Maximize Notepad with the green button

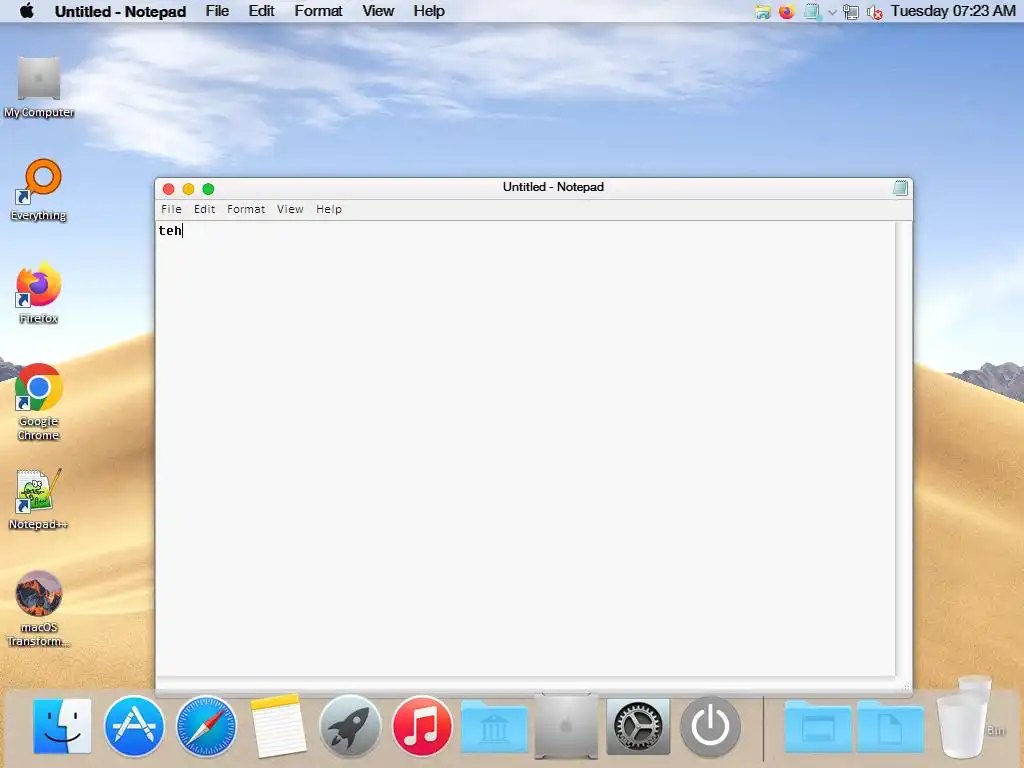coord(208,189)
